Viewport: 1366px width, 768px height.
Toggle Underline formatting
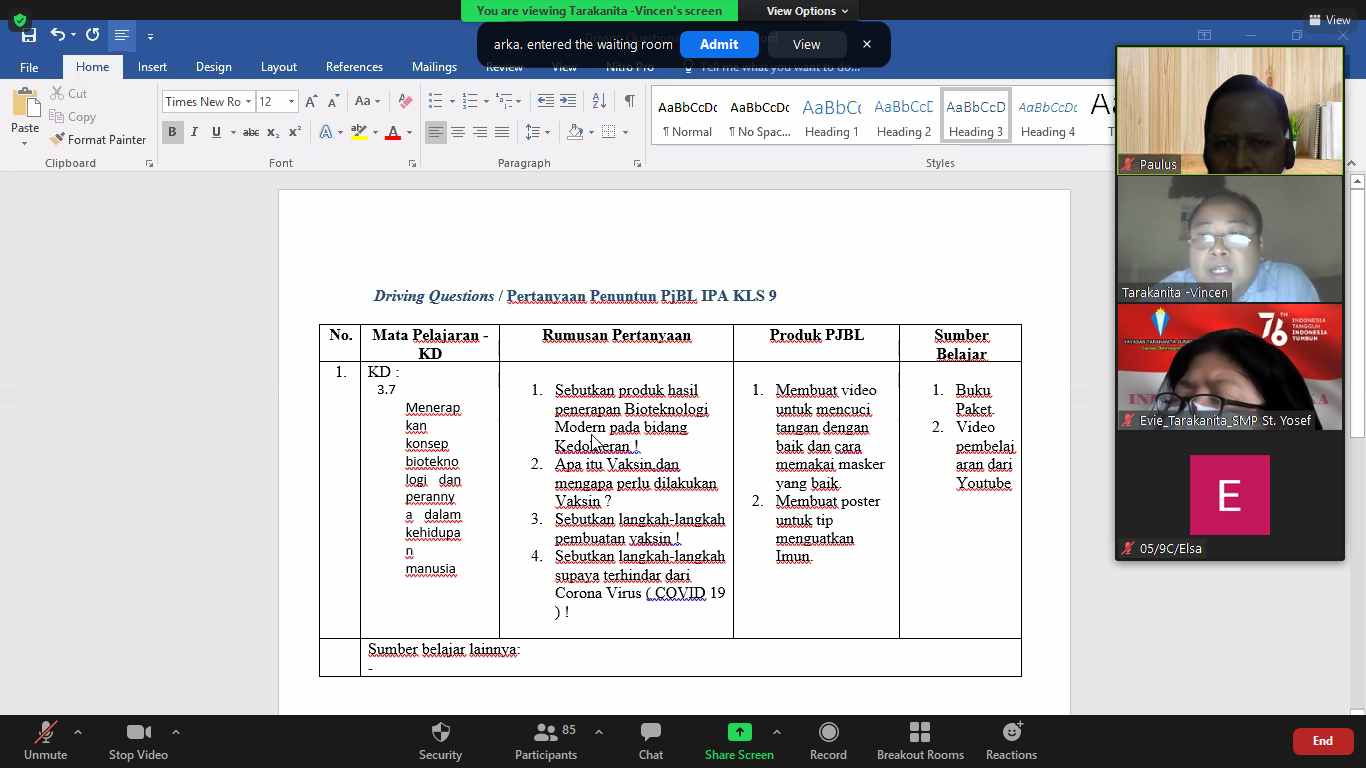tap(216, 132)
